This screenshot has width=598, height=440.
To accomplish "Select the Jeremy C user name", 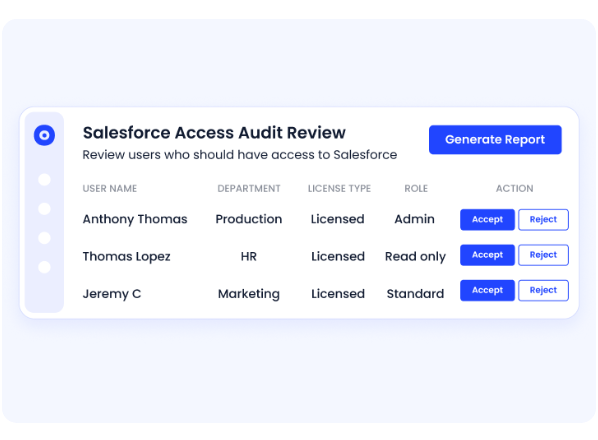I will coord(112,294).
